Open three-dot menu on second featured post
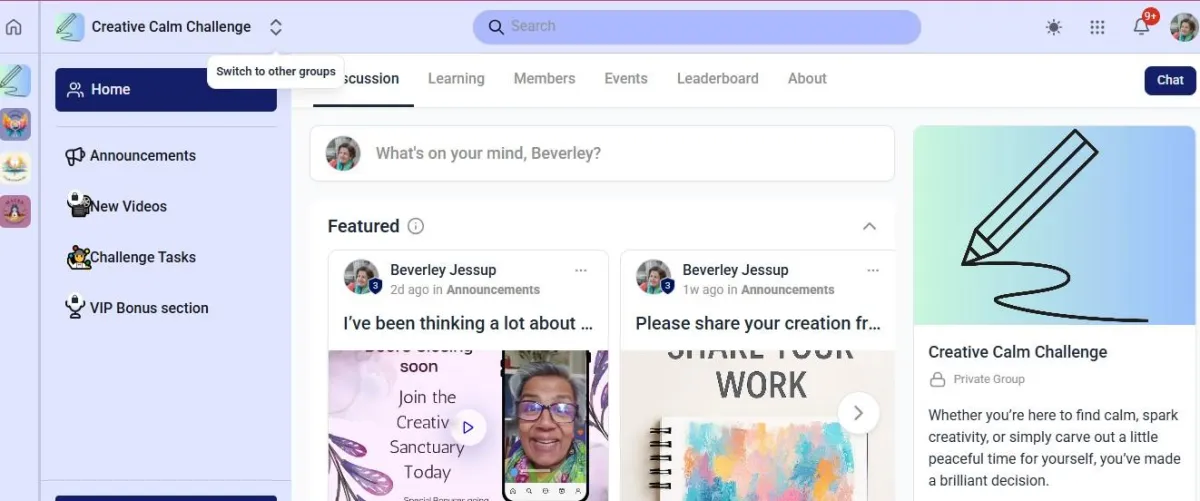Viewport: 1200px width, 501px height. click(x=873, y=270)
